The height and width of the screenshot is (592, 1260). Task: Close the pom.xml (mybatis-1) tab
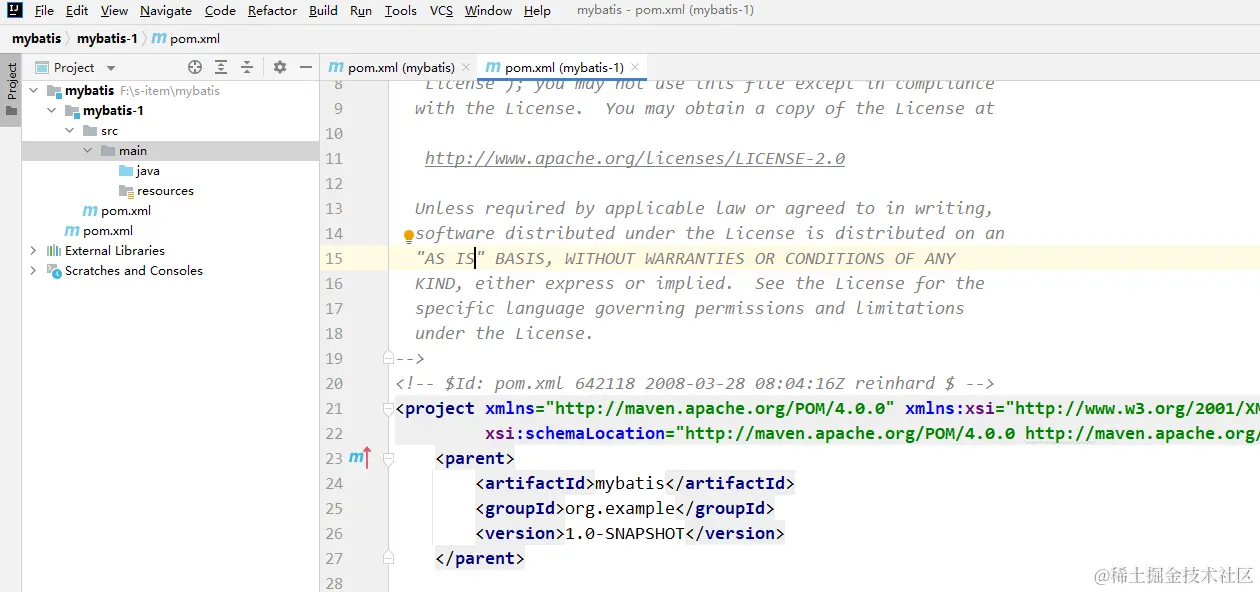click(x=635, y=67)
